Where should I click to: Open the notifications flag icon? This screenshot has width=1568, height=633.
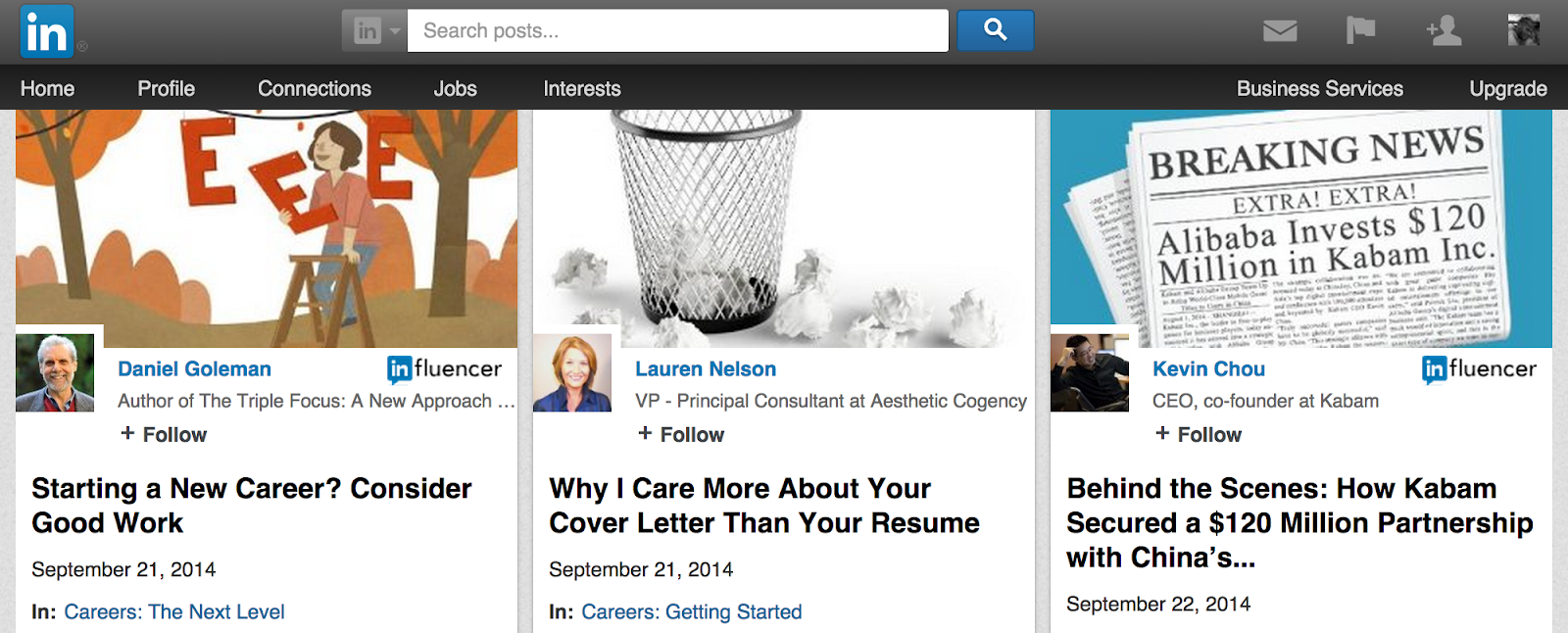(x=1360, y=30)
